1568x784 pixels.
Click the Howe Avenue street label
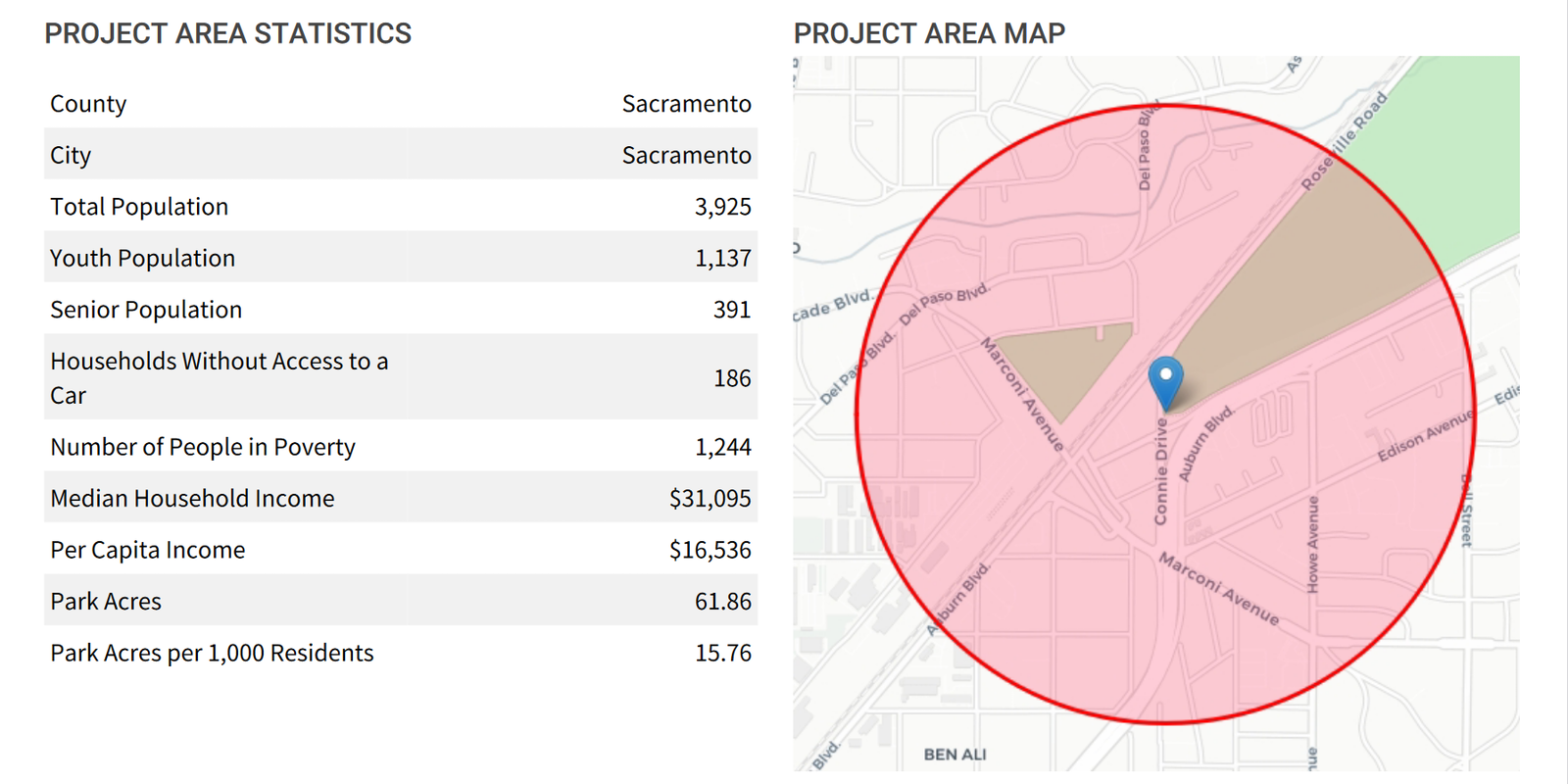point(1313,544)
